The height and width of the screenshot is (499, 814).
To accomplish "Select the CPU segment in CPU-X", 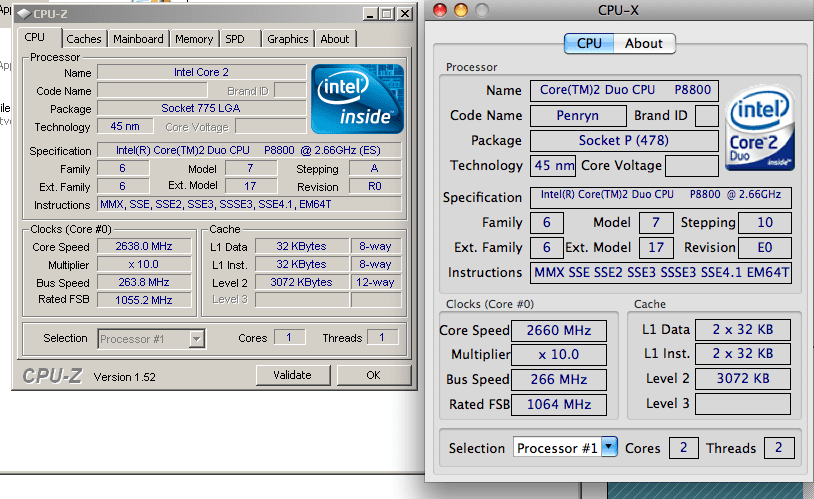I will pos(589,44).
